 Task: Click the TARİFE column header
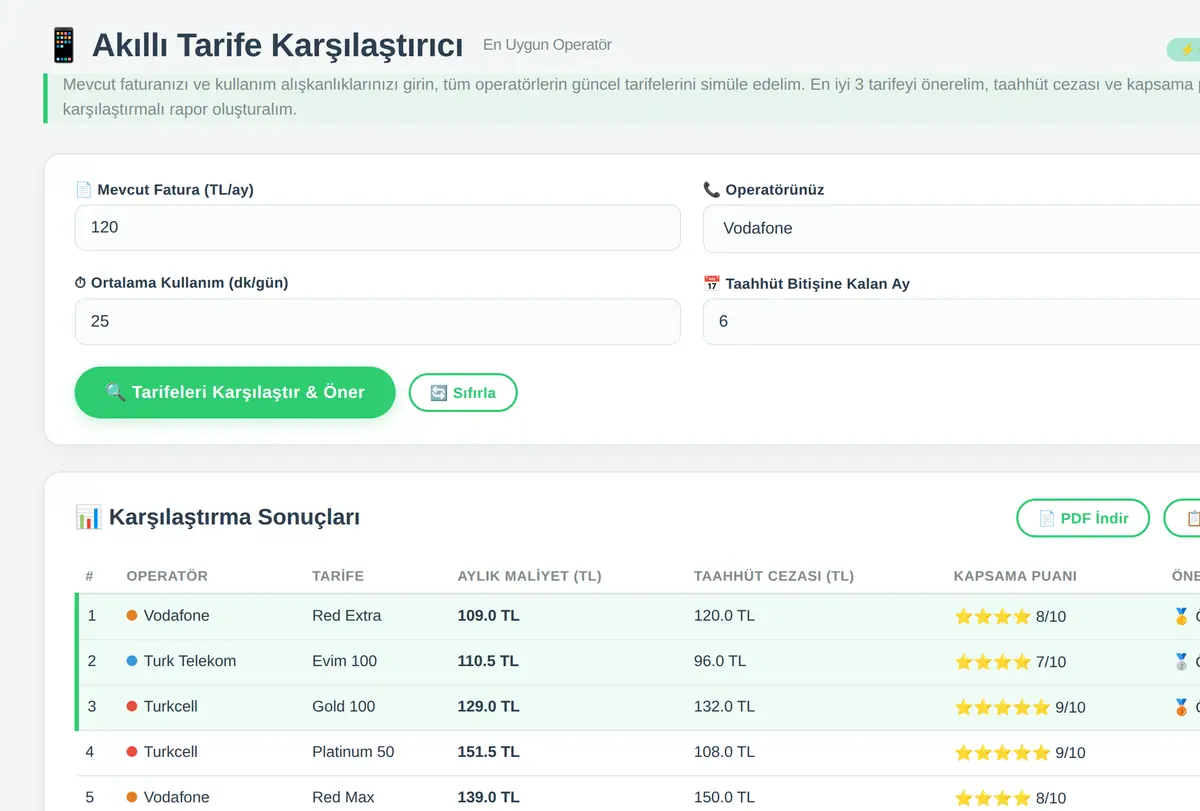click(x=338, y=576)
